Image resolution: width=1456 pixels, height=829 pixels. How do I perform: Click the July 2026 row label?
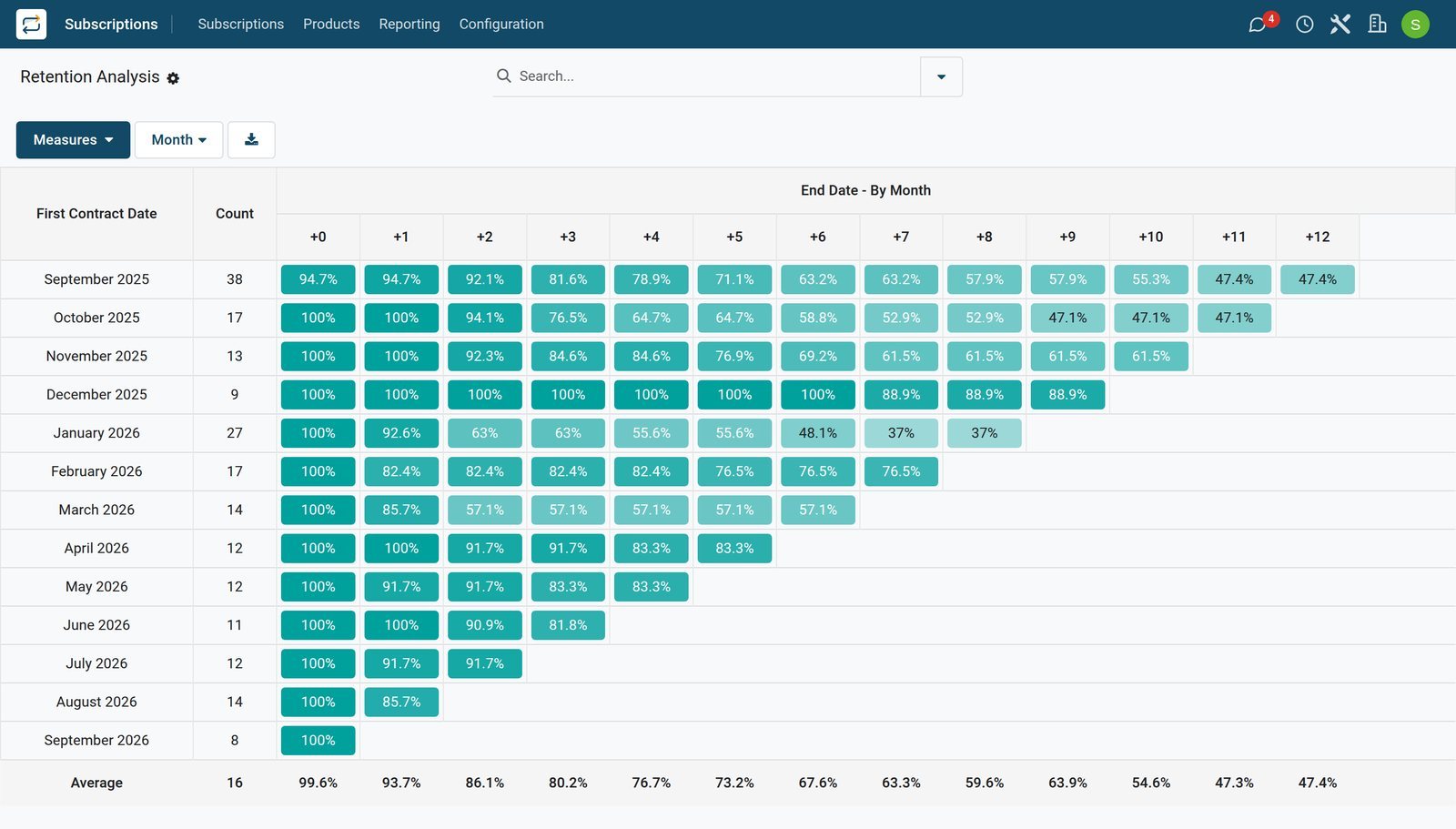pyautogui.click(x=96, y=663)
